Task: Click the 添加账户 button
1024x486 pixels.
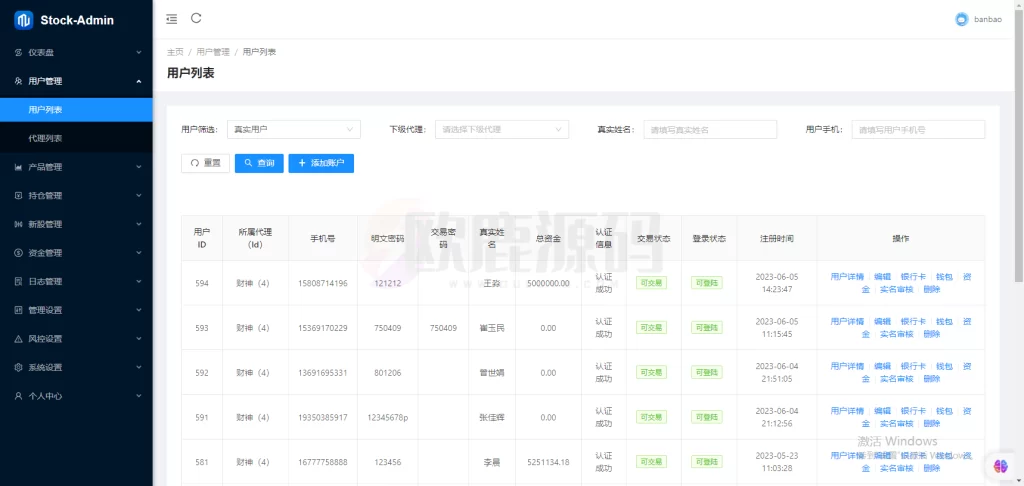Action: click(321, 163)
